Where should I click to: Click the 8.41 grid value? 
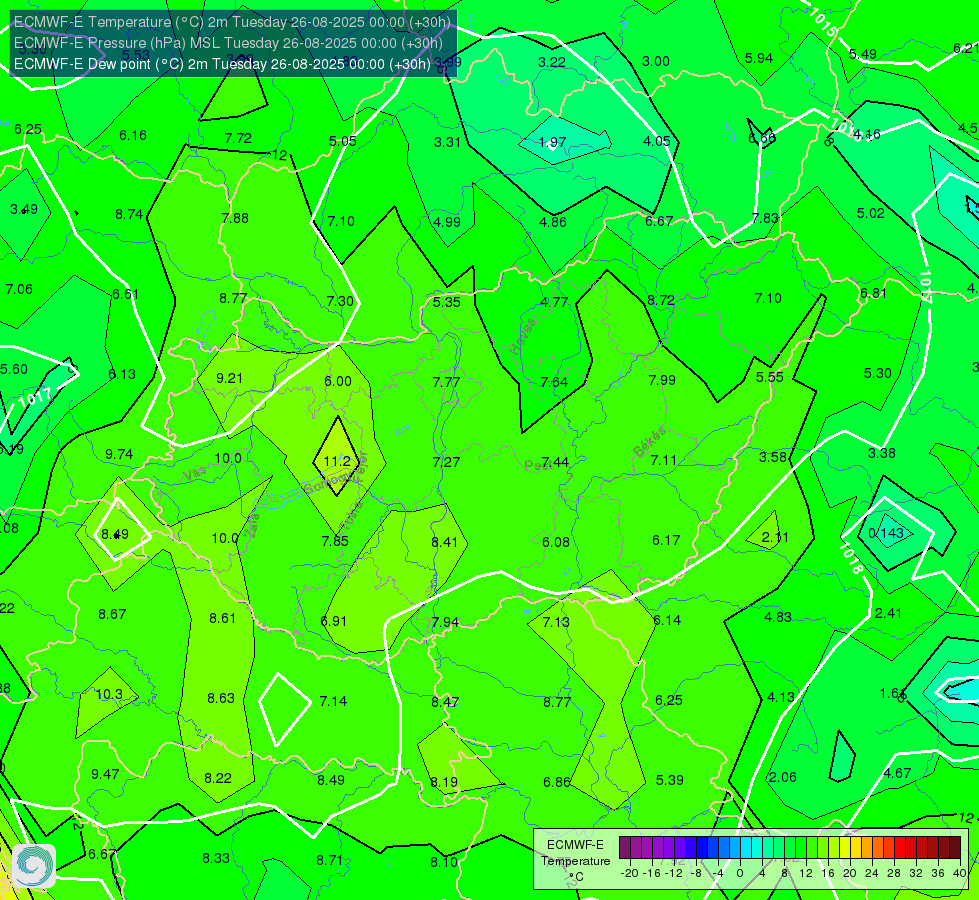(445, 541)
